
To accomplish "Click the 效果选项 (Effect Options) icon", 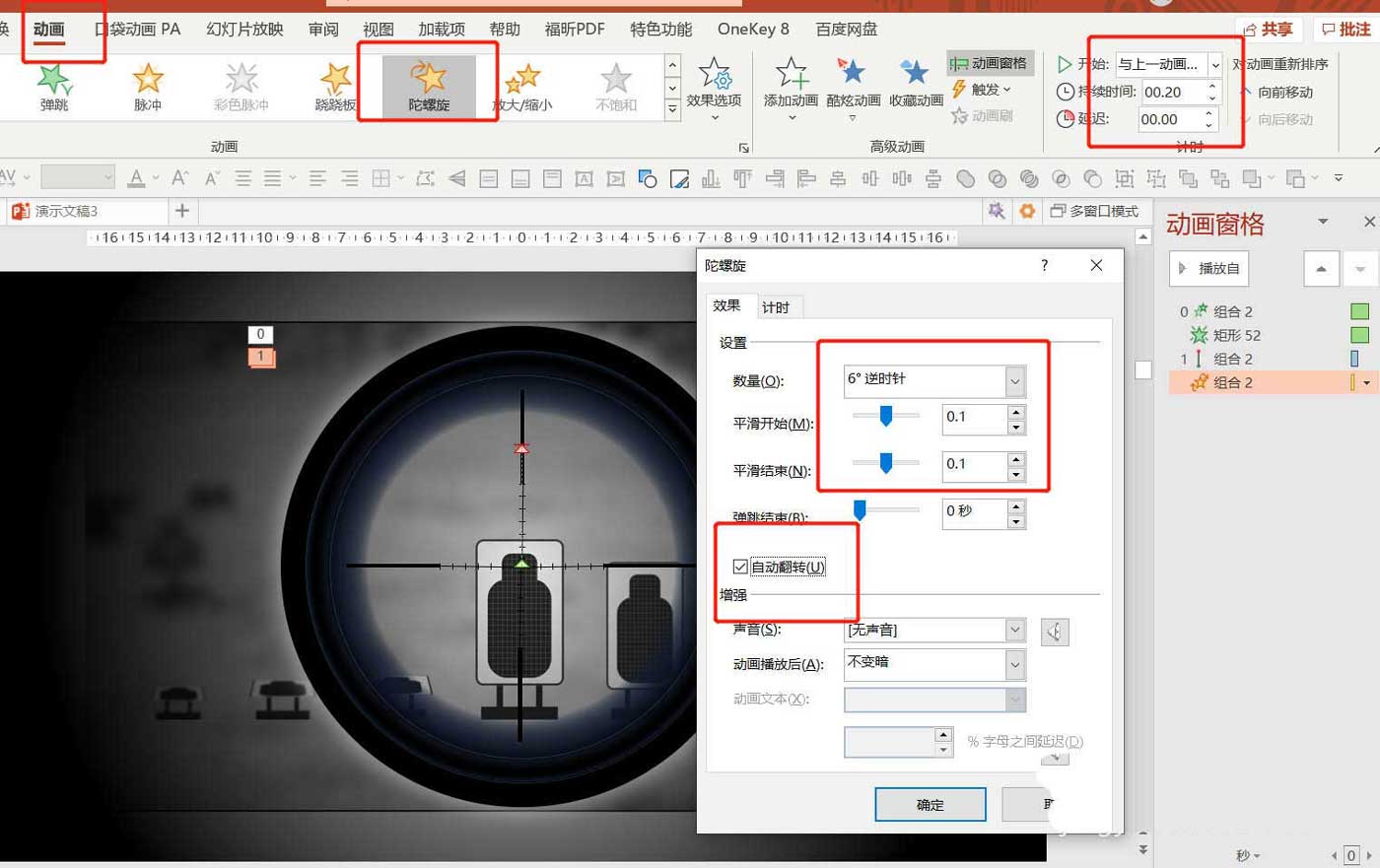I will pyautogui.click(x=715, y=79).
